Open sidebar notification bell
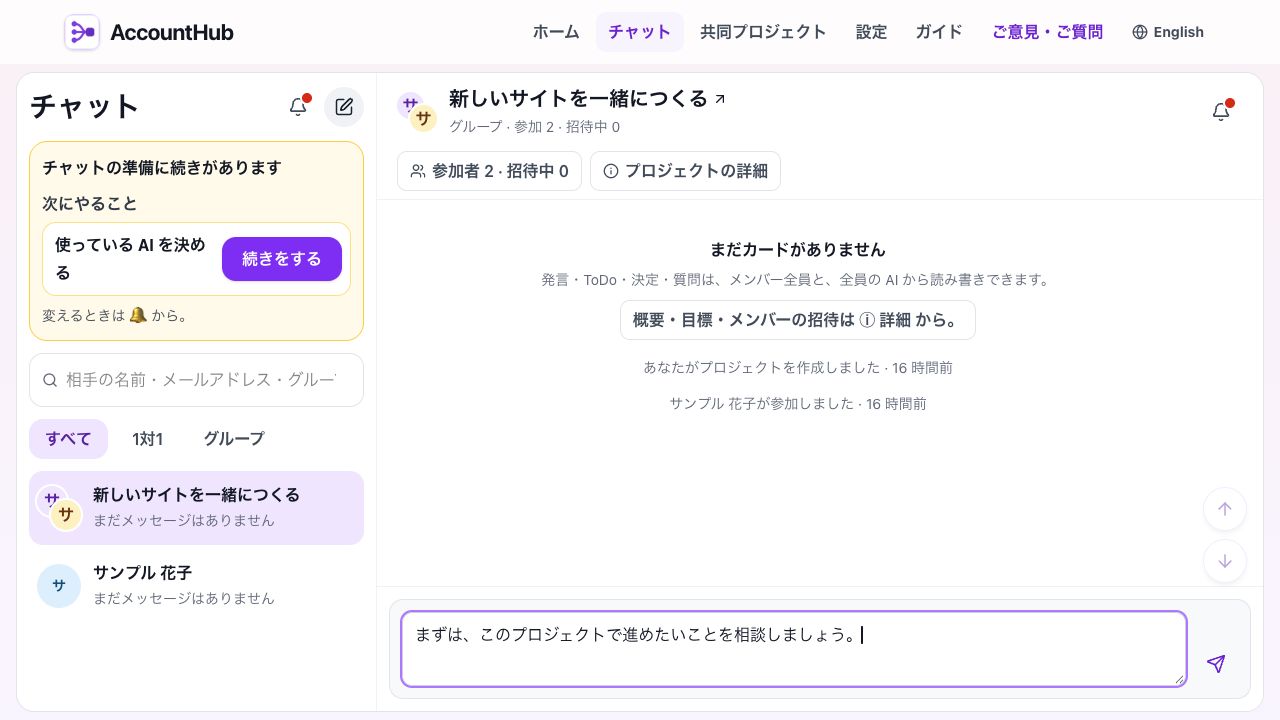 (298, 107)
